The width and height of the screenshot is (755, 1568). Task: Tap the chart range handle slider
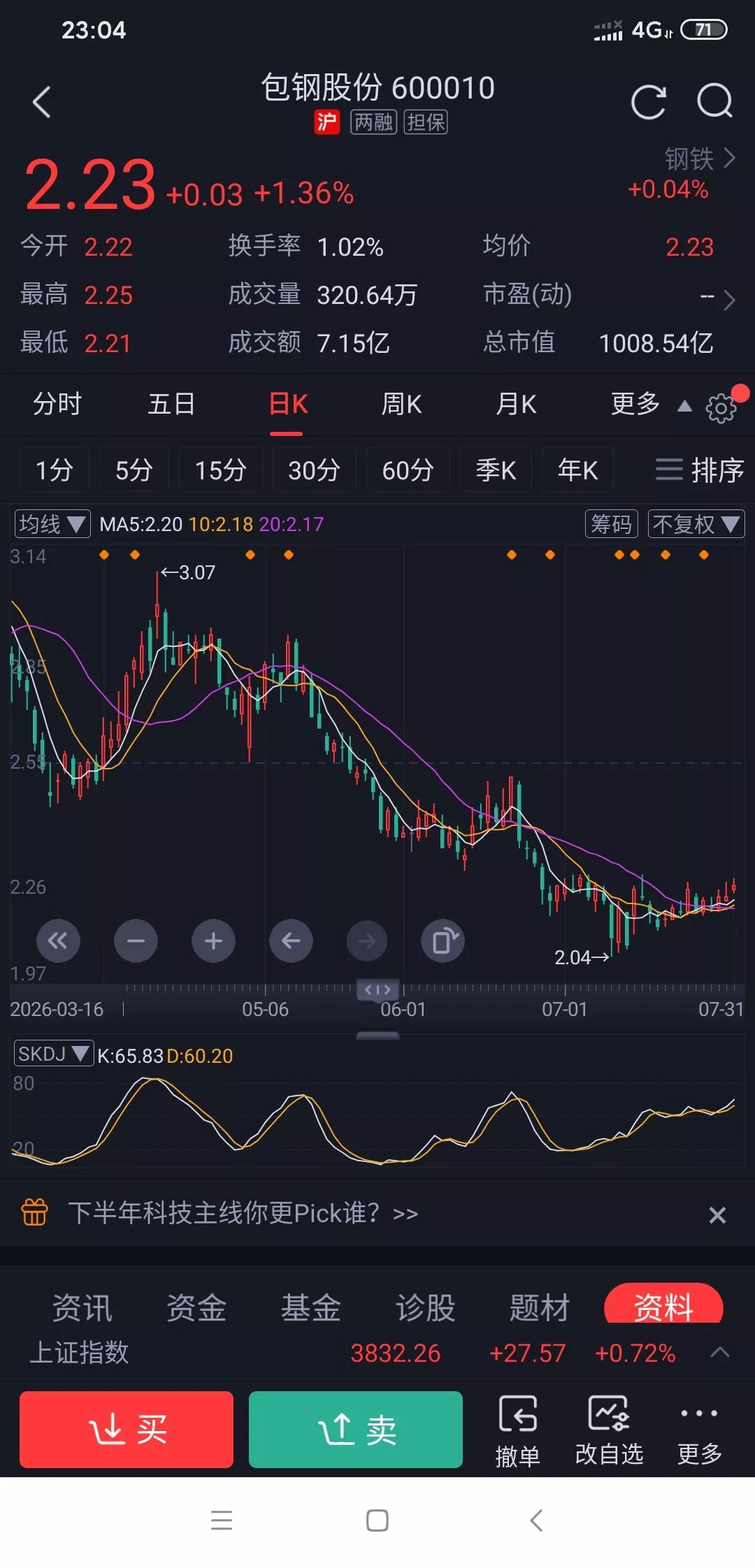click(377, 989)
